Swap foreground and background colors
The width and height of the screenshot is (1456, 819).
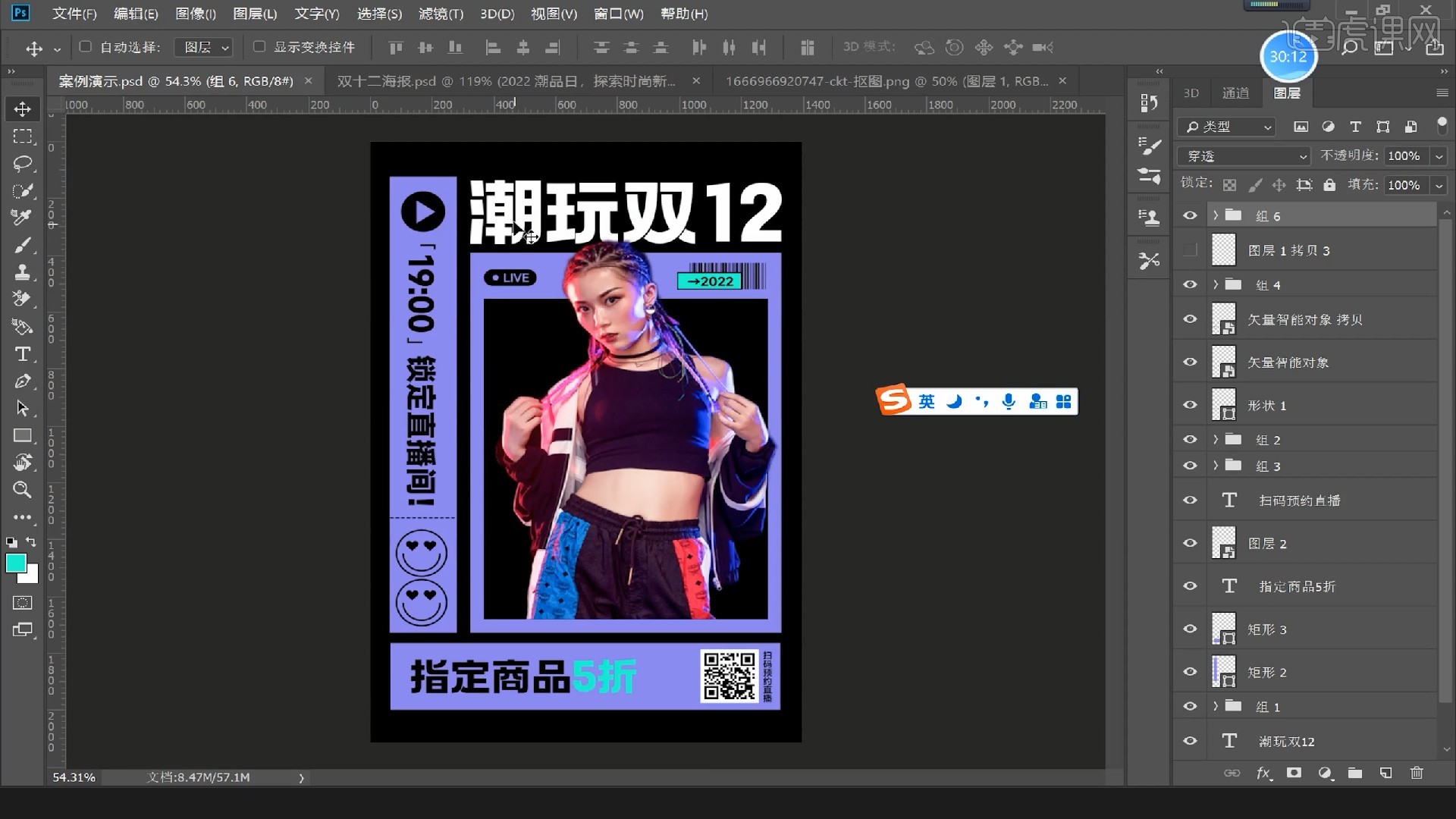[31, 542]
